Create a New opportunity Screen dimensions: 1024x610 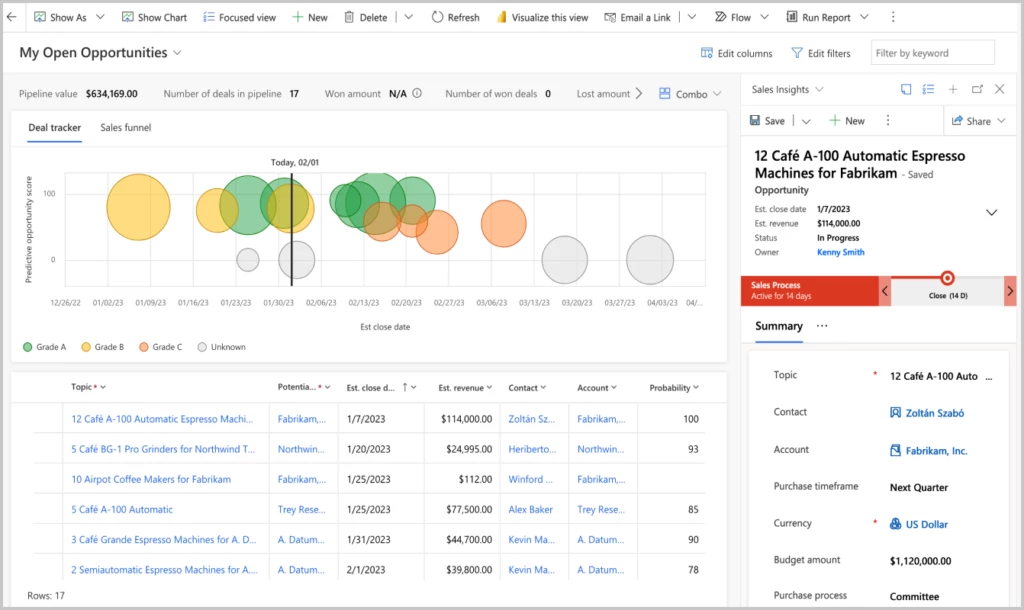pyautogui.click(x=309, y=16)
